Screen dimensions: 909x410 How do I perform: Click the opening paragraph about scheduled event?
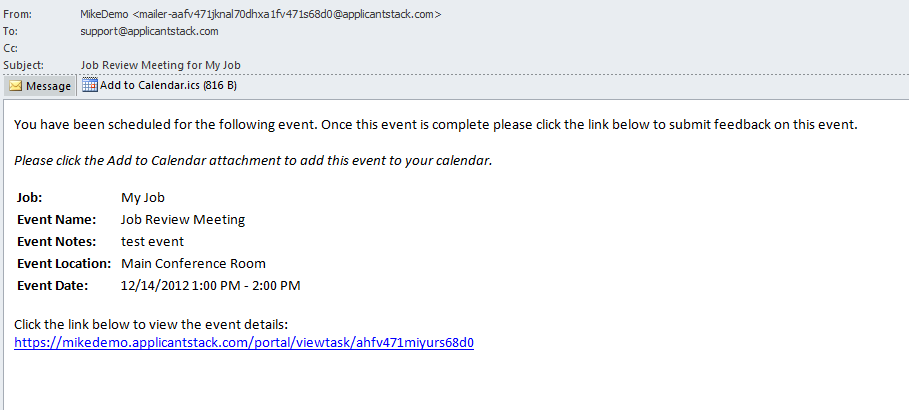[436, 125]
